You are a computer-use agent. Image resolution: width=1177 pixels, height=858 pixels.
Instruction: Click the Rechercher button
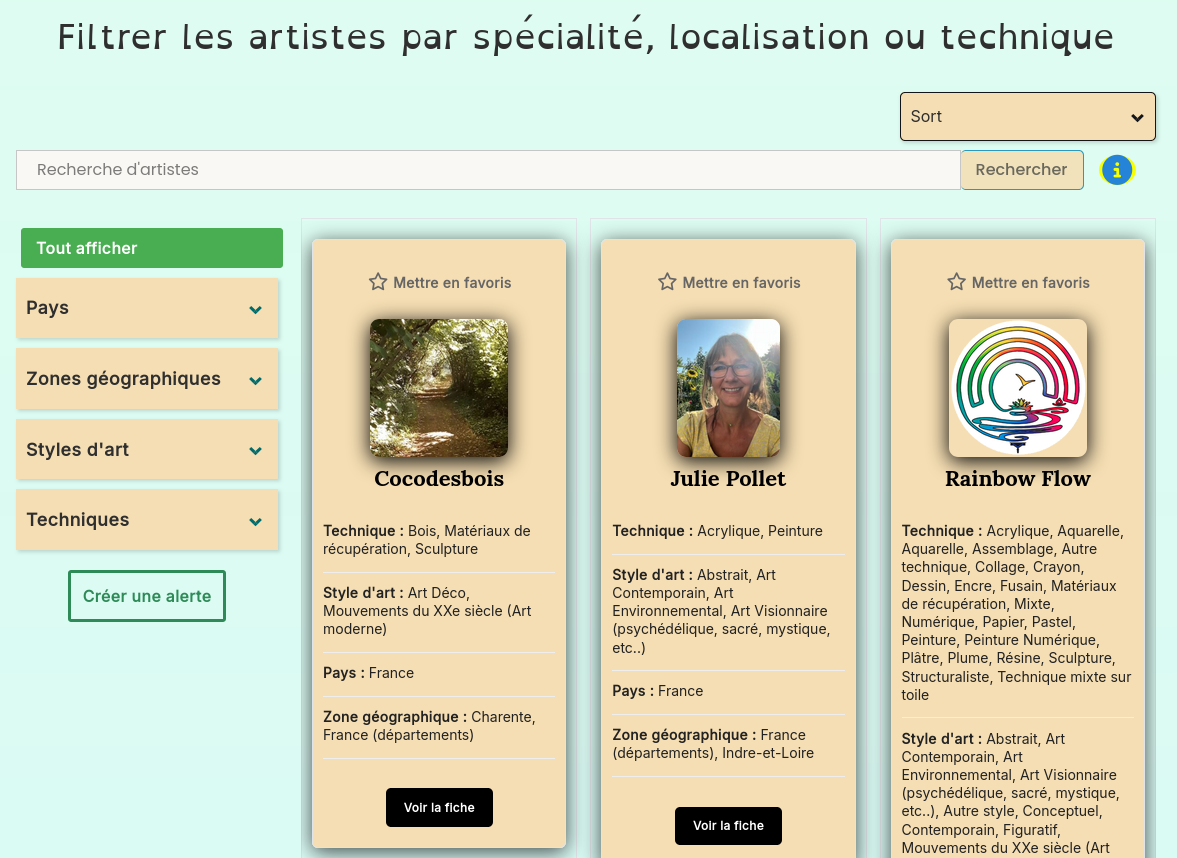[x=1021, y=170]
